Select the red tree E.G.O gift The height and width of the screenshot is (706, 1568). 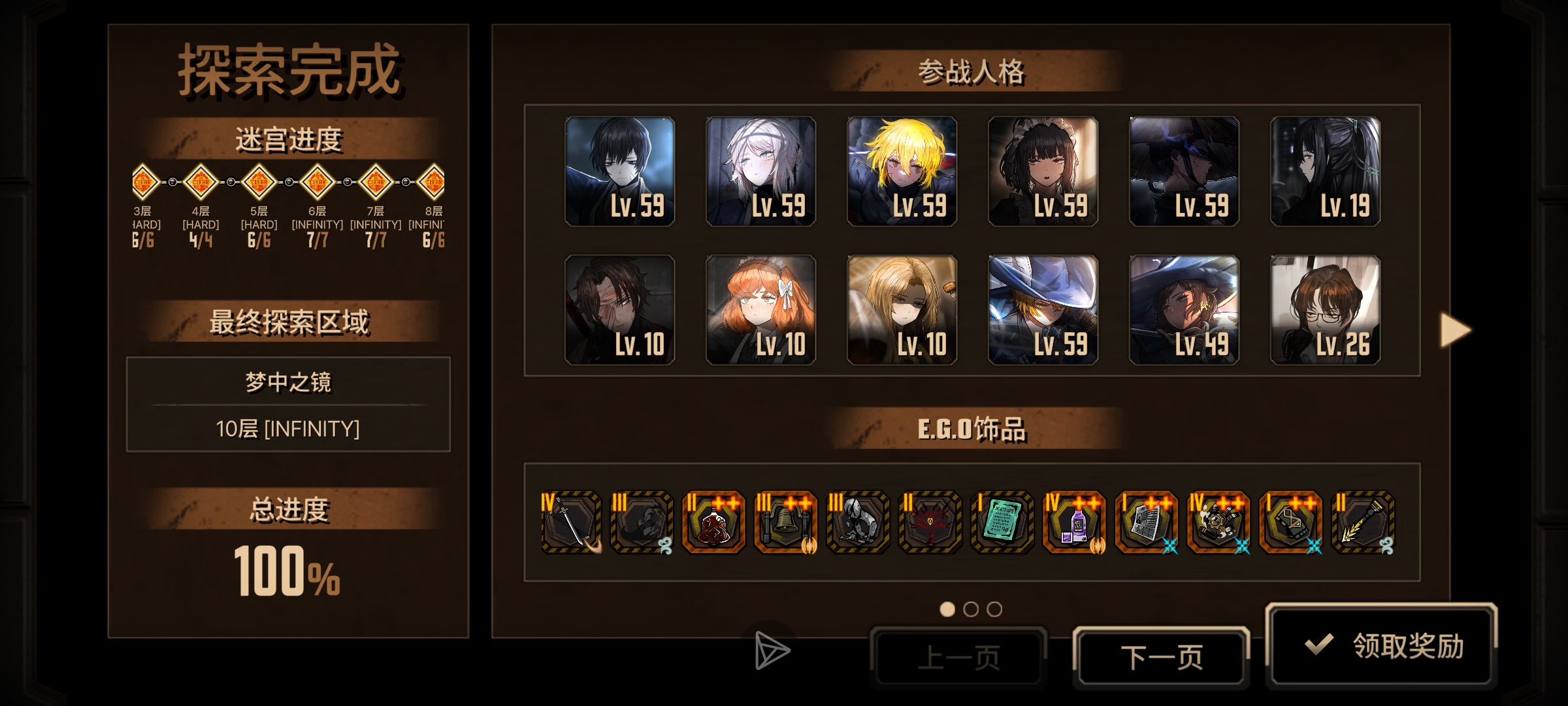coord(930,522)
